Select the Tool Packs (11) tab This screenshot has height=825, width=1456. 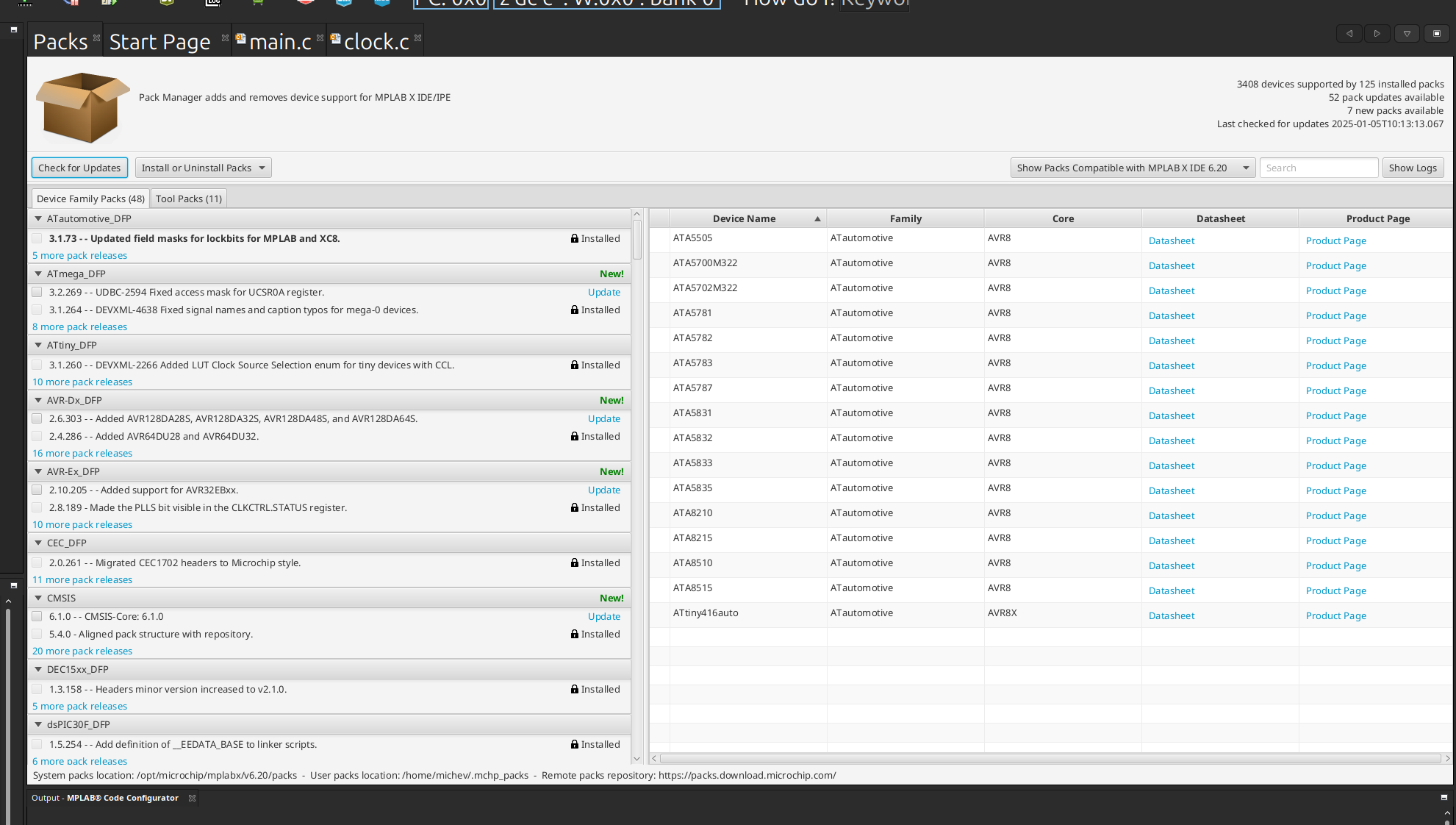(188, 199)
